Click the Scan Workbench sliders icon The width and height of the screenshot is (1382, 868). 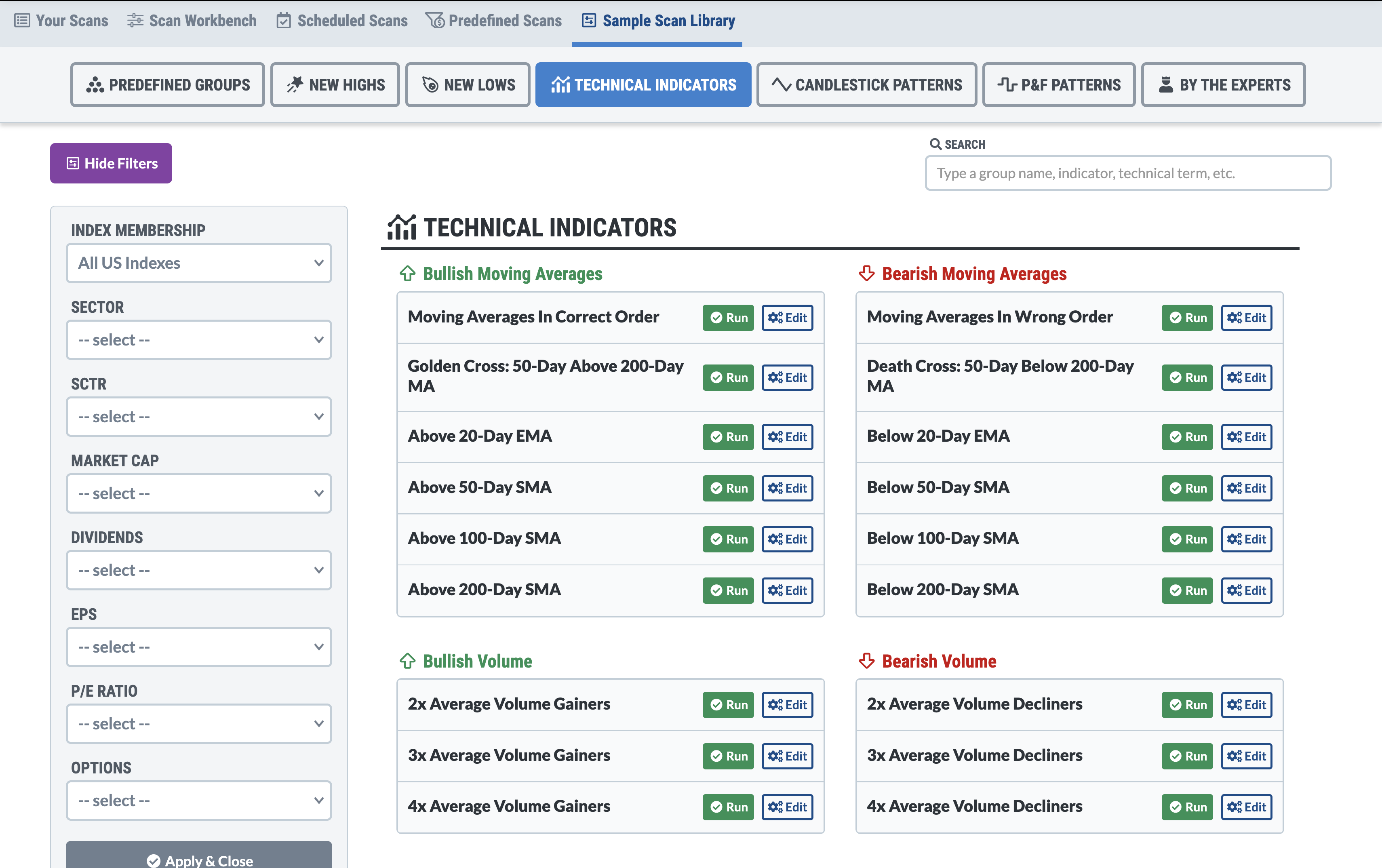[x=135, y=21]
